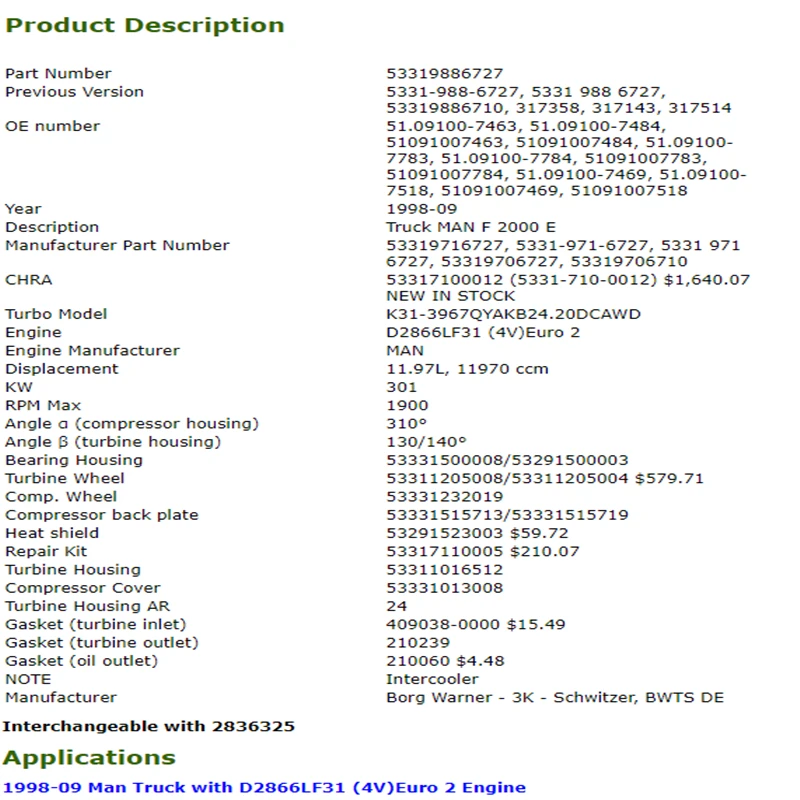This screenshot has height=800, width=800.
Task: Click the 'Turbo Model' label
Action: pos(56,314)
